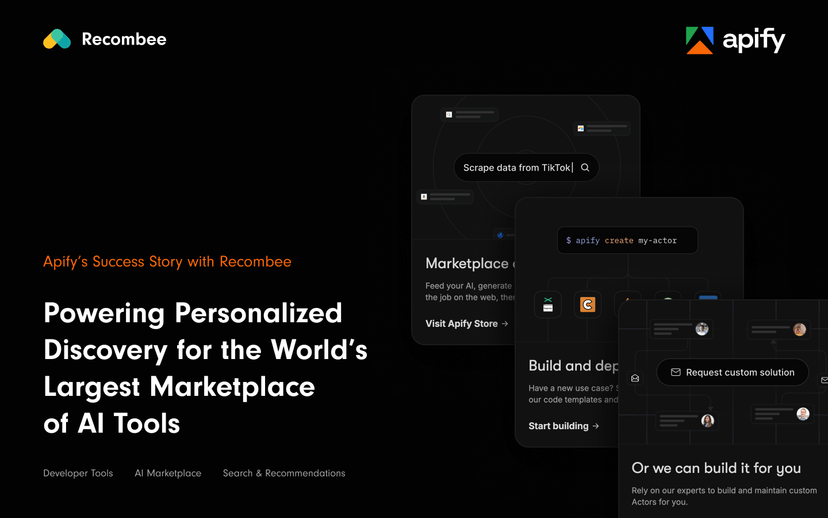Select the Search & Recommendations tag
Image resolution: width=828 pixels, height=518 pixels.
coord(284,473)
